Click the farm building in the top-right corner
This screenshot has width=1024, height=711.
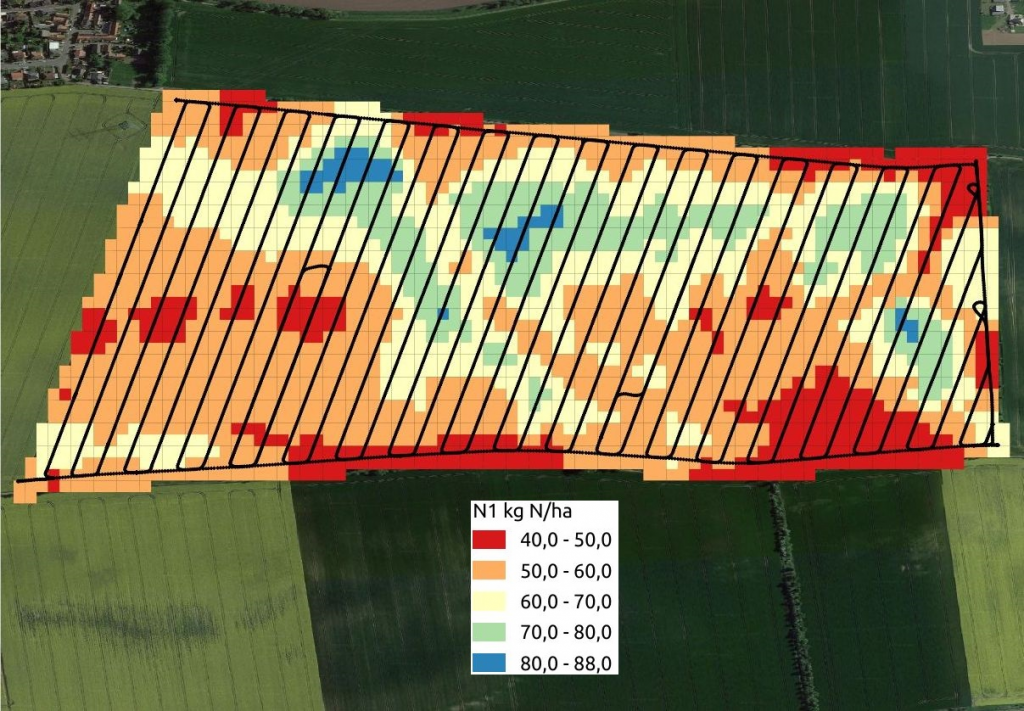(999, 22)
